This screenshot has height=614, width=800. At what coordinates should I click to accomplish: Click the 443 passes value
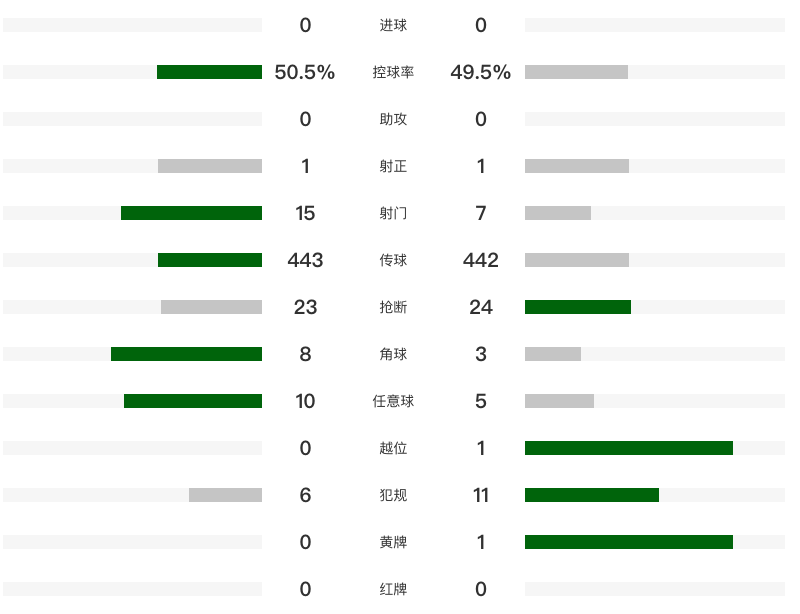(305, 260)
